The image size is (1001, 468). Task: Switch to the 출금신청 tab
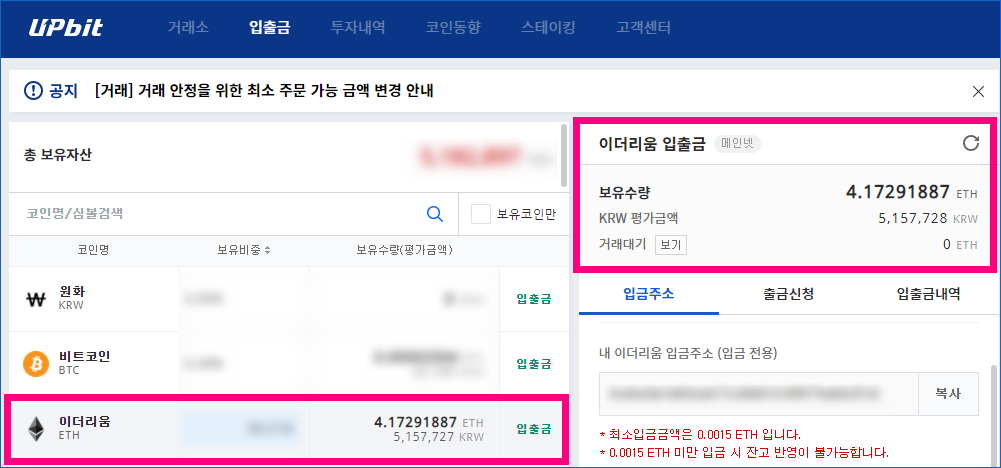(x=788, y=294)
